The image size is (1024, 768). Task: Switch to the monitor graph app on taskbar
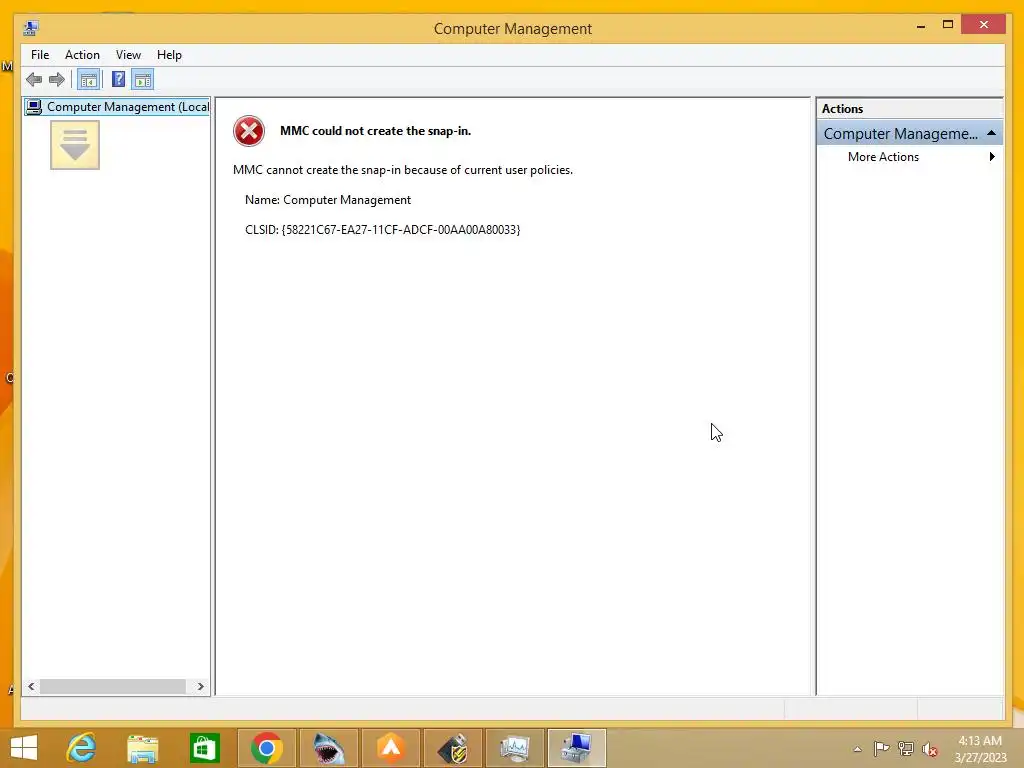tap(515, 748)
